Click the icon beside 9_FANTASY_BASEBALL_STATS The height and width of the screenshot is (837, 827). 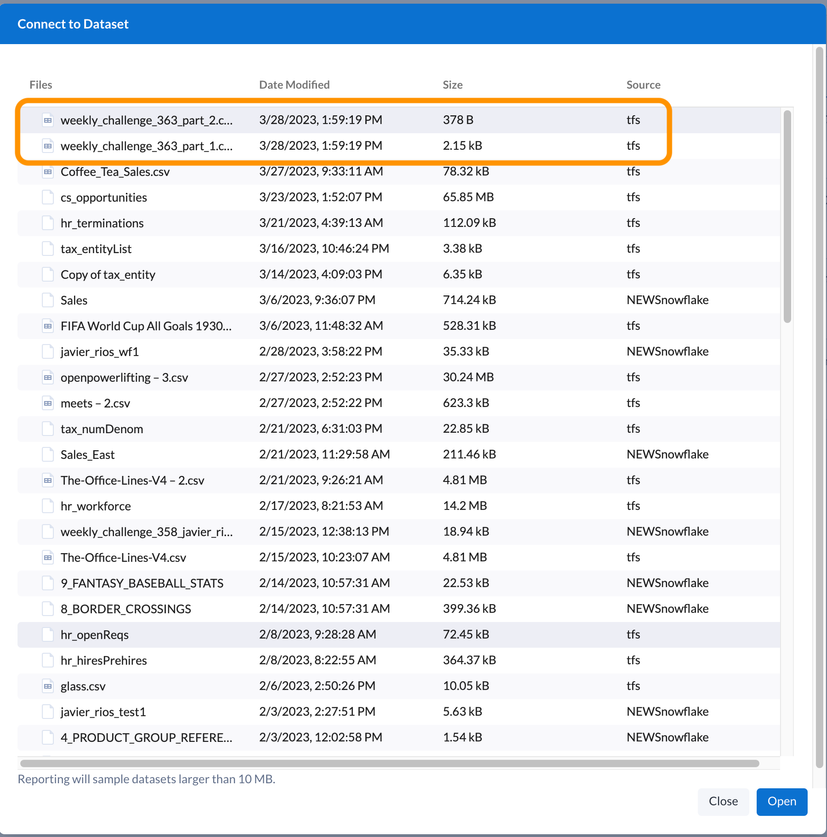pyautogui.click(x=48, y=583)
